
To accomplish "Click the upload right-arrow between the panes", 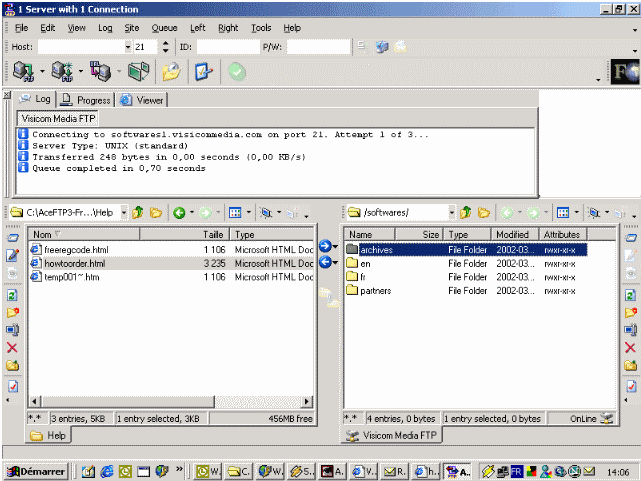I will [326, 246].
